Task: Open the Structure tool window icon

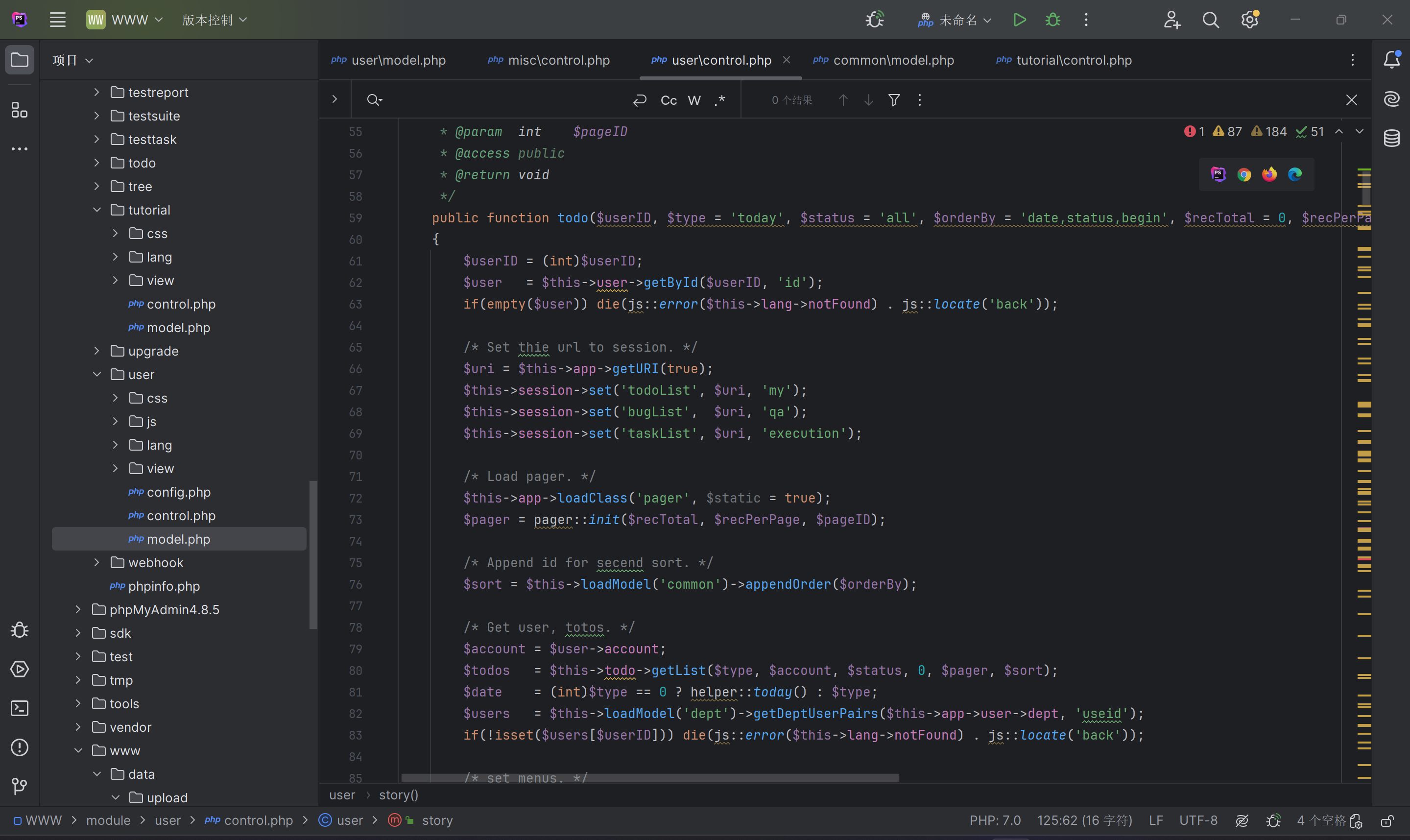Action: point(19,110)
